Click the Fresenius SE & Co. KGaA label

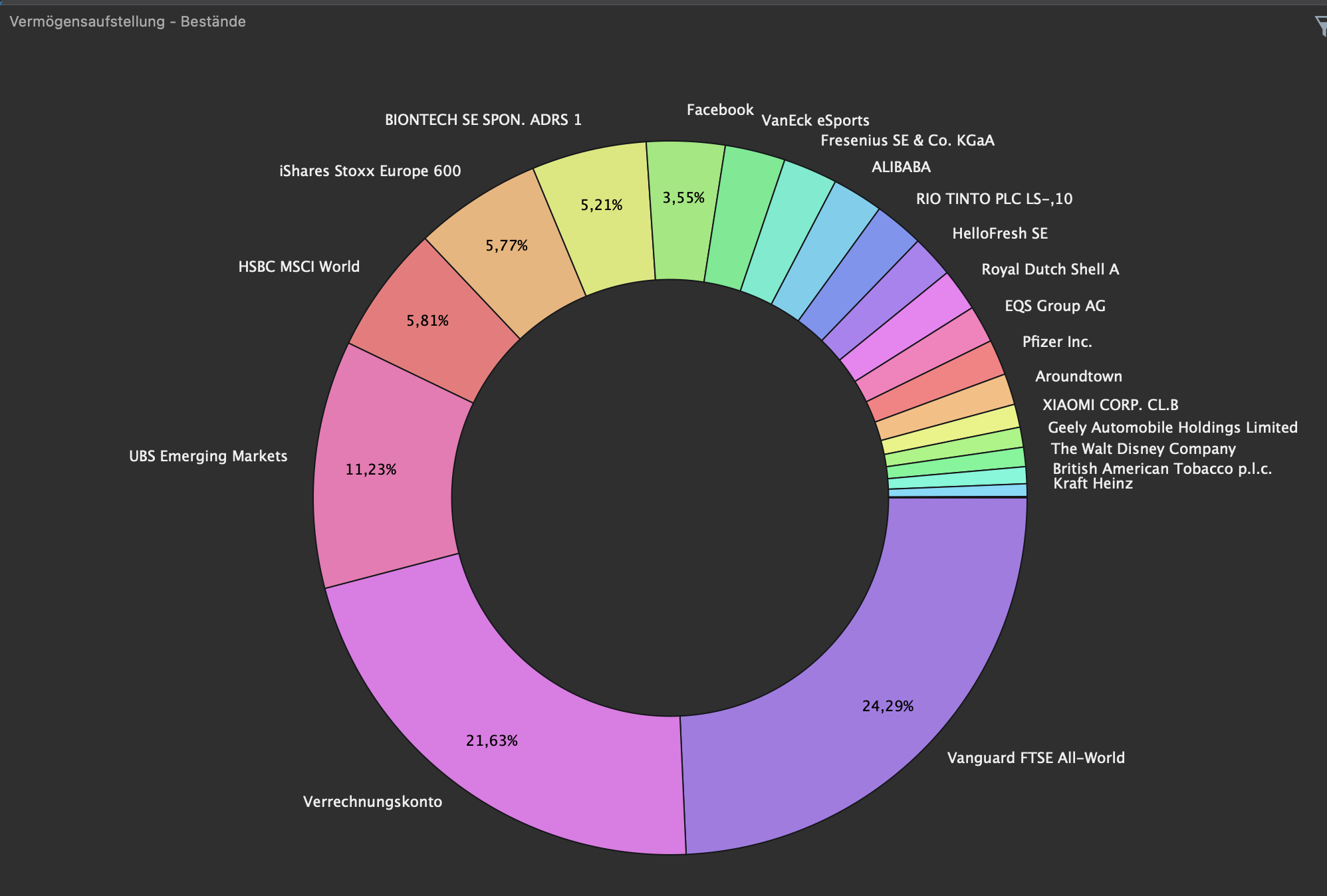click(x=907, y=140)
